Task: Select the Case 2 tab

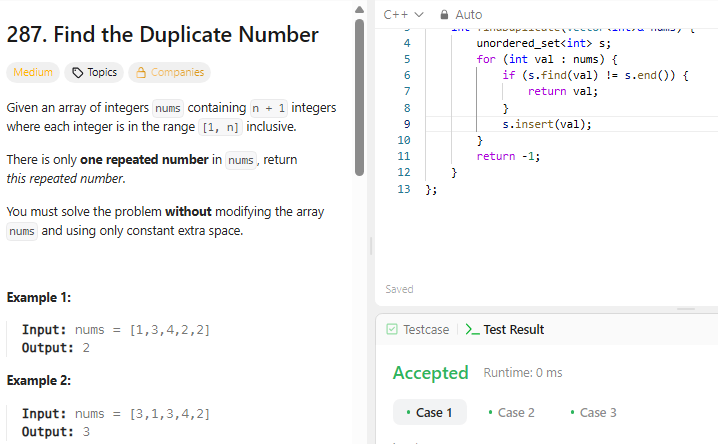Action: (511, 412)
